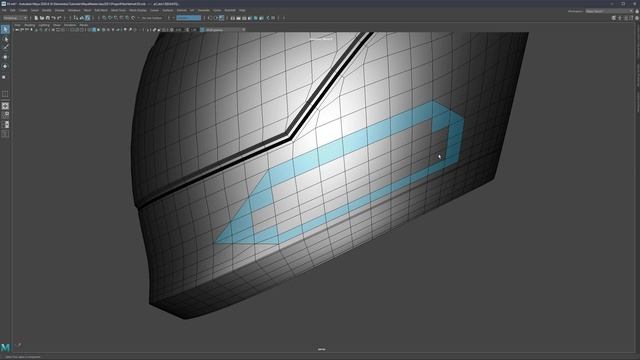Toggle snap to grids
The width and height of the screenshot is (640, 360).
[x=104, y=18]
